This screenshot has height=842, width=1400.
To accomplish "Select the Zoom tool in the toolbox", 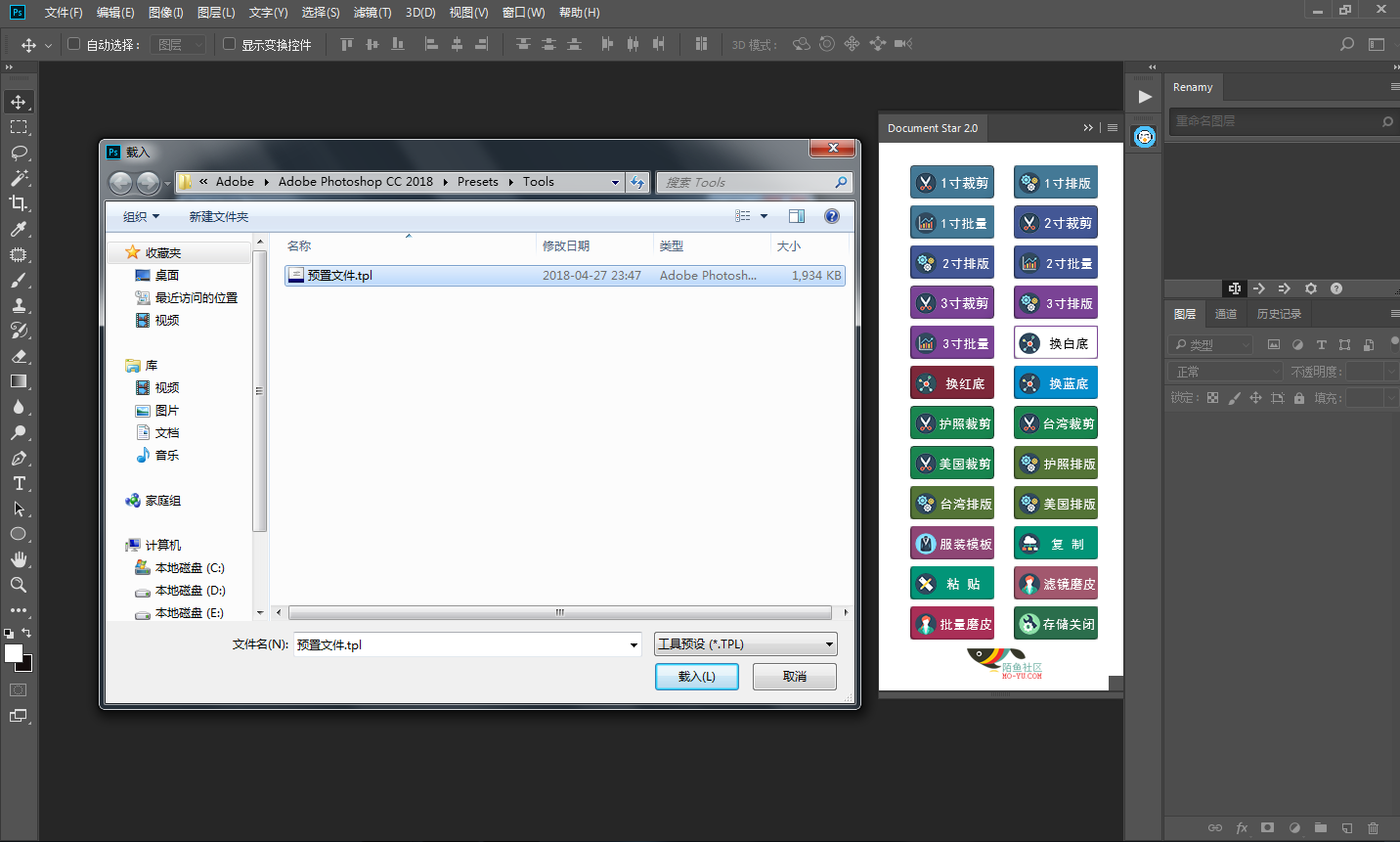I will tap(19, 585).
